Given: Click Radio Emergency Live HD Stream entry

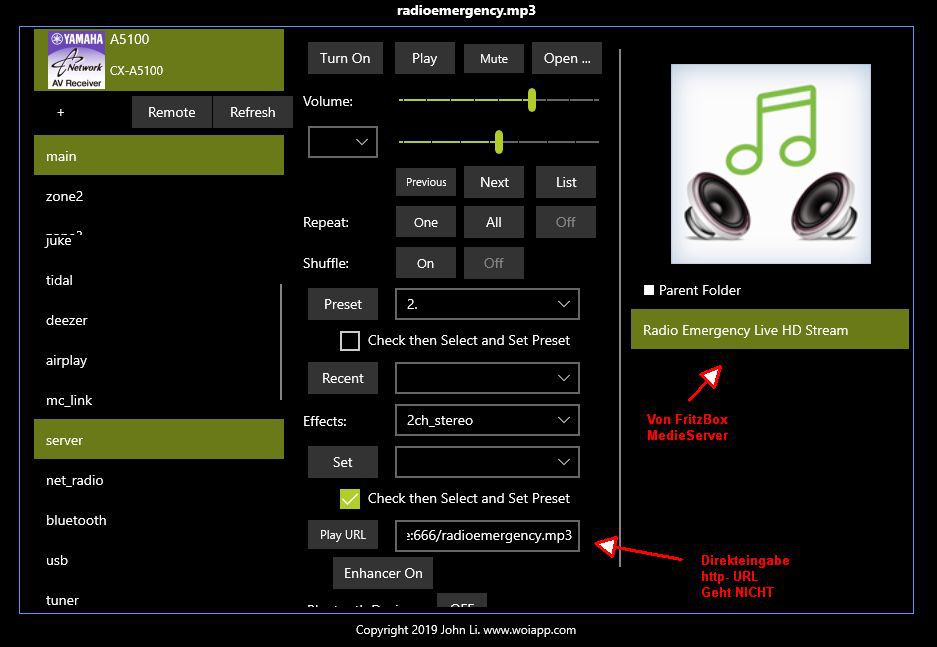Looking at the screenshot, I should coord(770,329).
